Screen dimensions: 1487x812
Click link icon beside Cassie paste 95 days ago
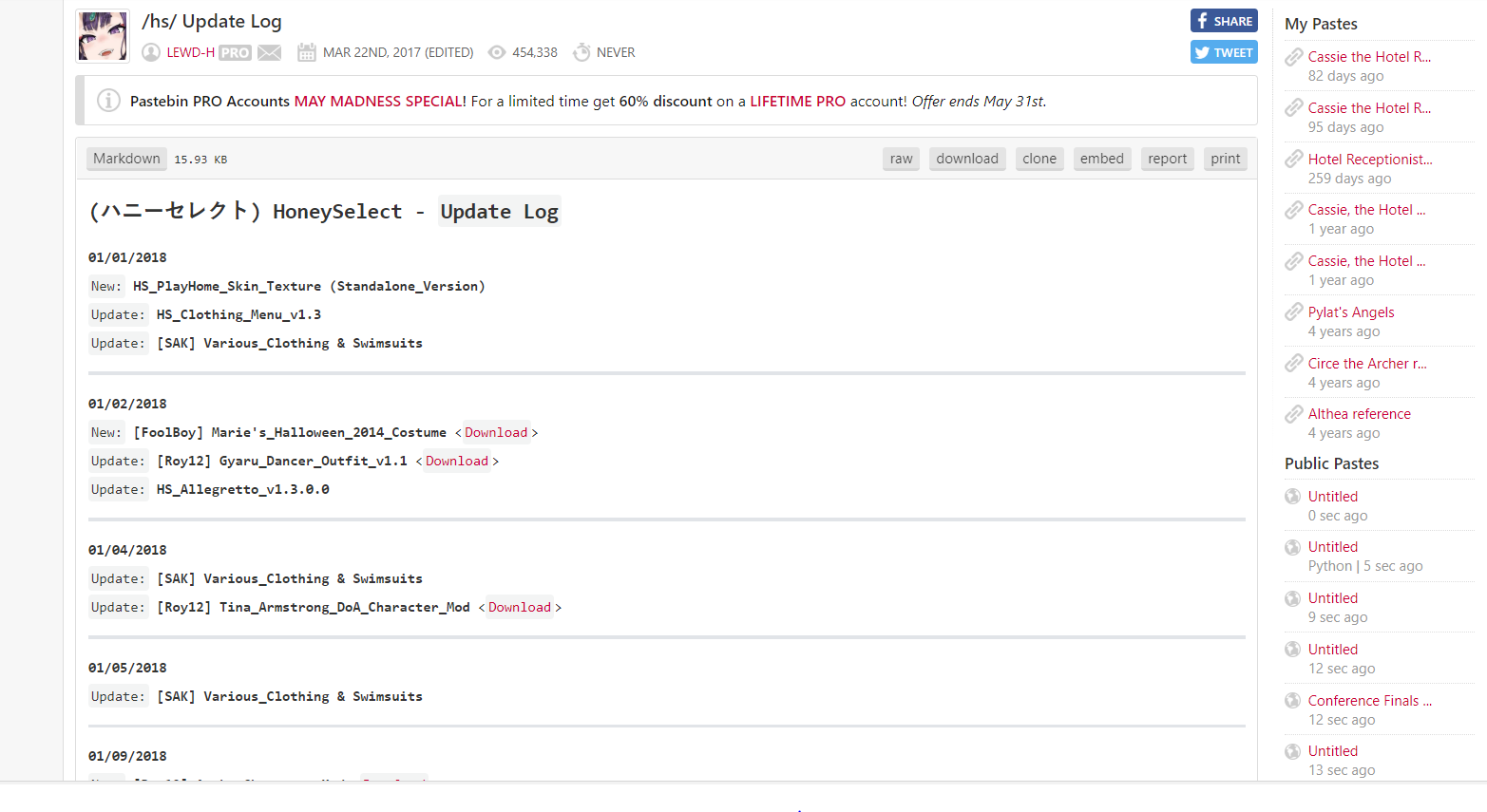point(1293,108)
